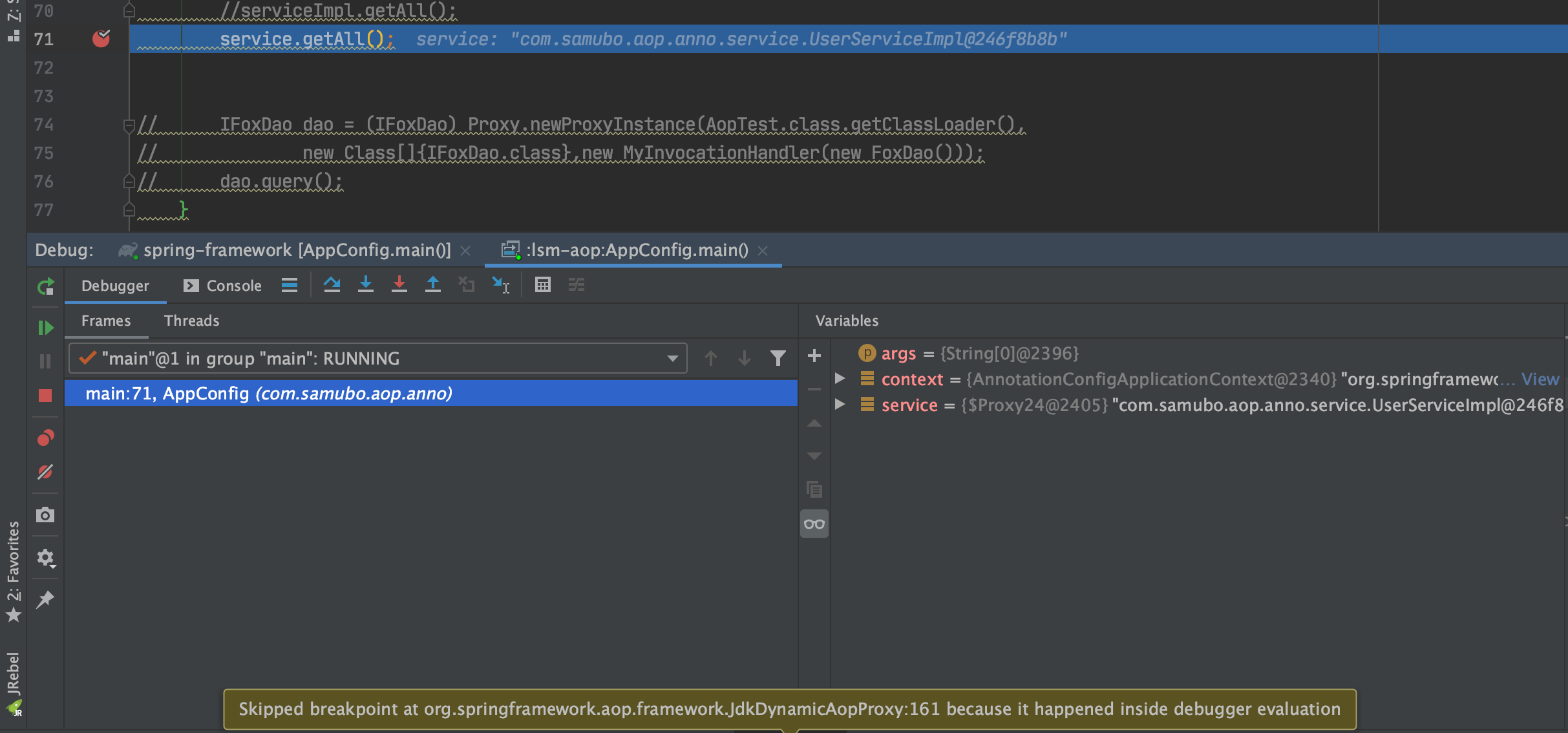The width and height of the screenshot is (1568, 733).
Task: Expand the context variable
Action: (x=840, y=379)
